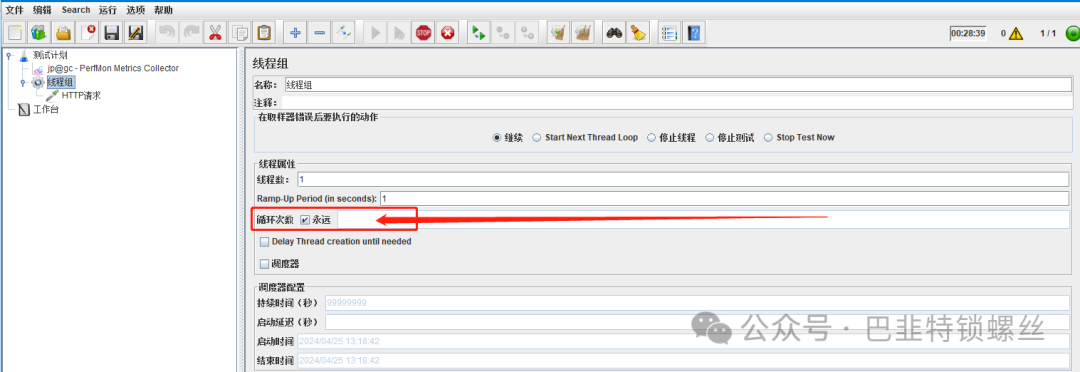Screen dimensions: 1080x372
Task: Click the binoculars Search icon
Action: pyautogui.click(x=614, y=32)
